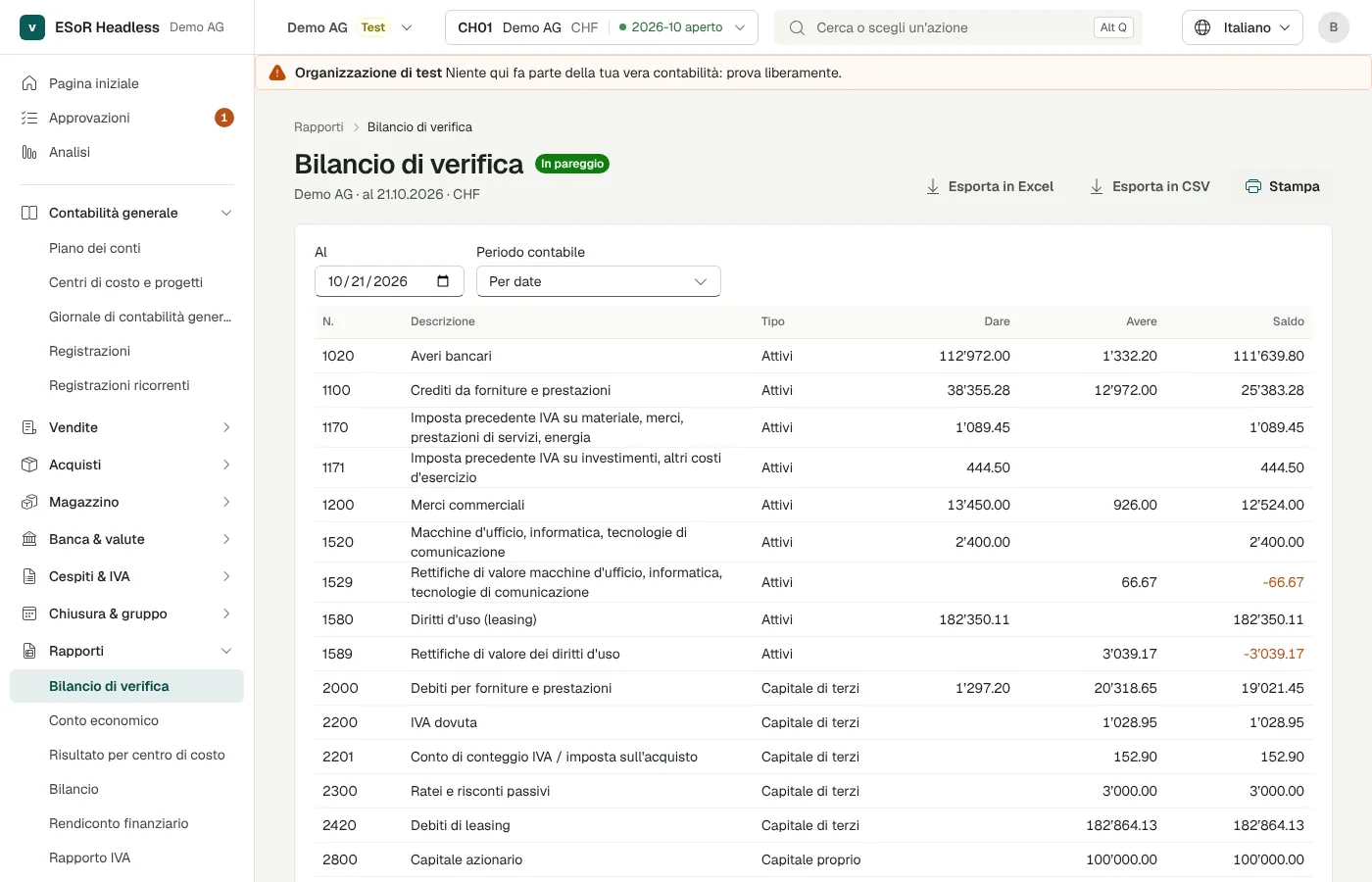Click the Magazzino boxes icon
The height and width of the screenshot is (882, 1372).
tap(29, 502)
